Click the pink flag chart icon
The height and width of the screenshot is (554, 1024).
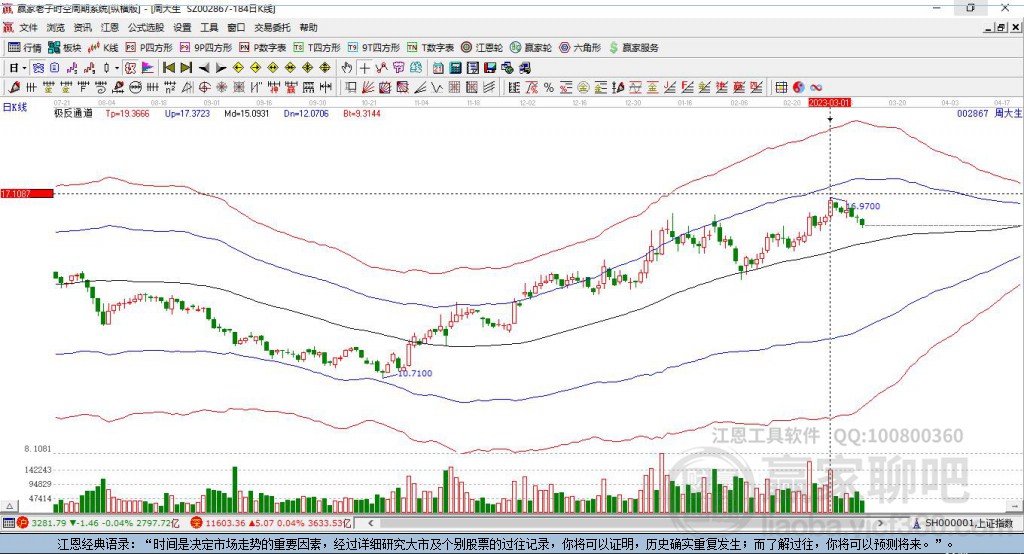148,68
